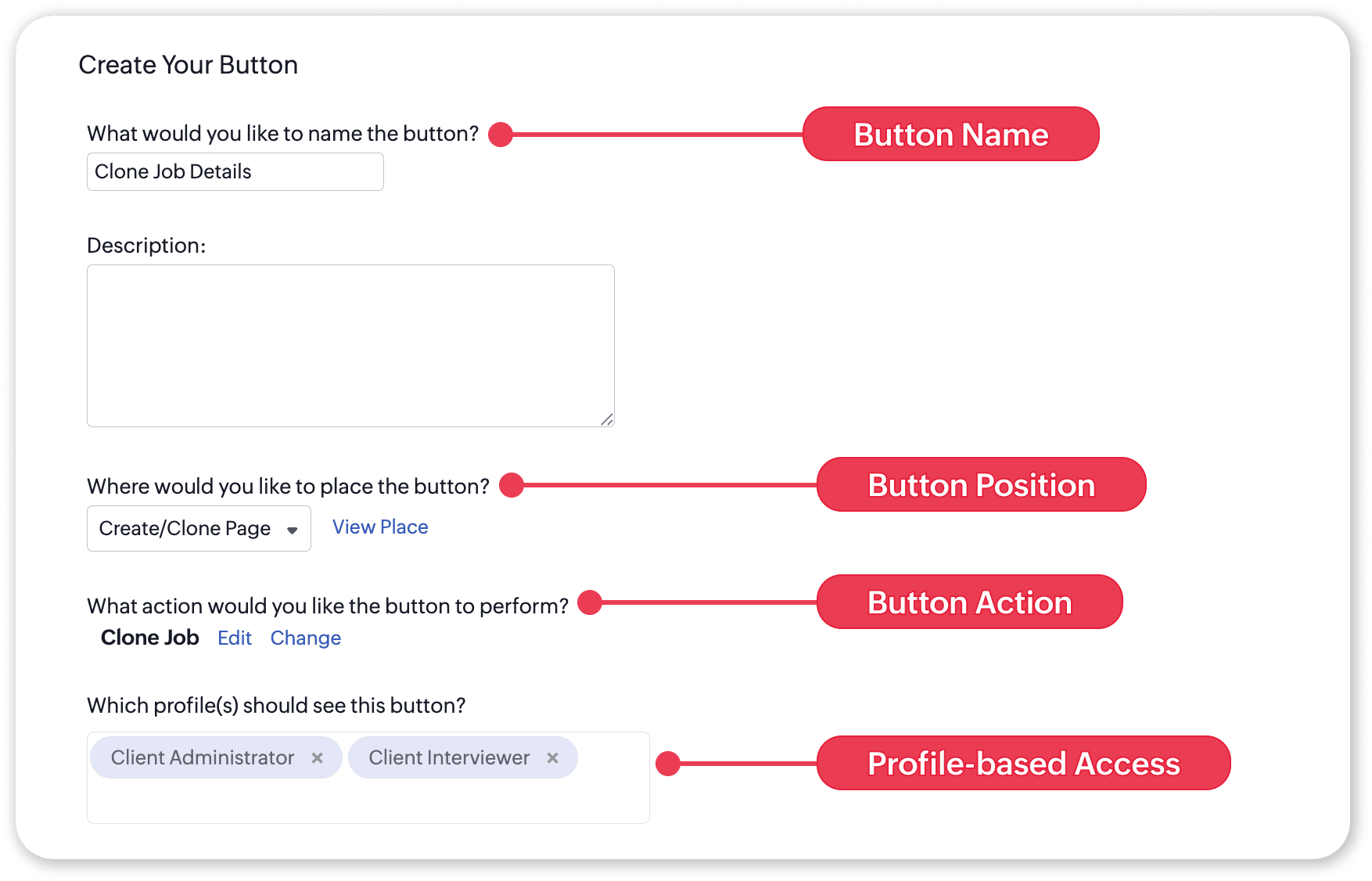This screenshot has width=1372, height=881.
Task: Click inside the Description text area
Action: tap(350, 346)
